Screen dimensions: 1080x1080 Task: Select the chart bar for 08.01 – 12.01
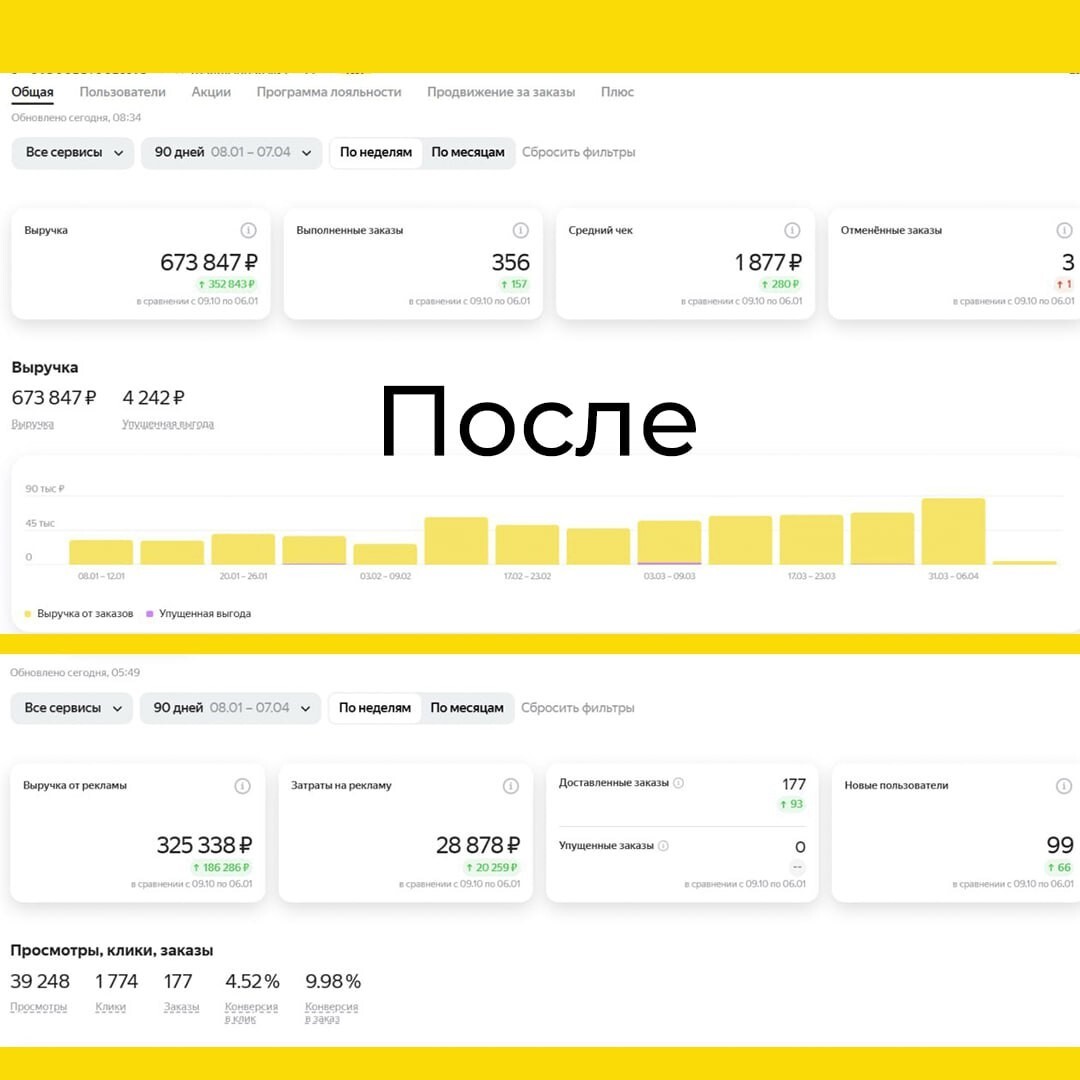[x=101, y=552]
